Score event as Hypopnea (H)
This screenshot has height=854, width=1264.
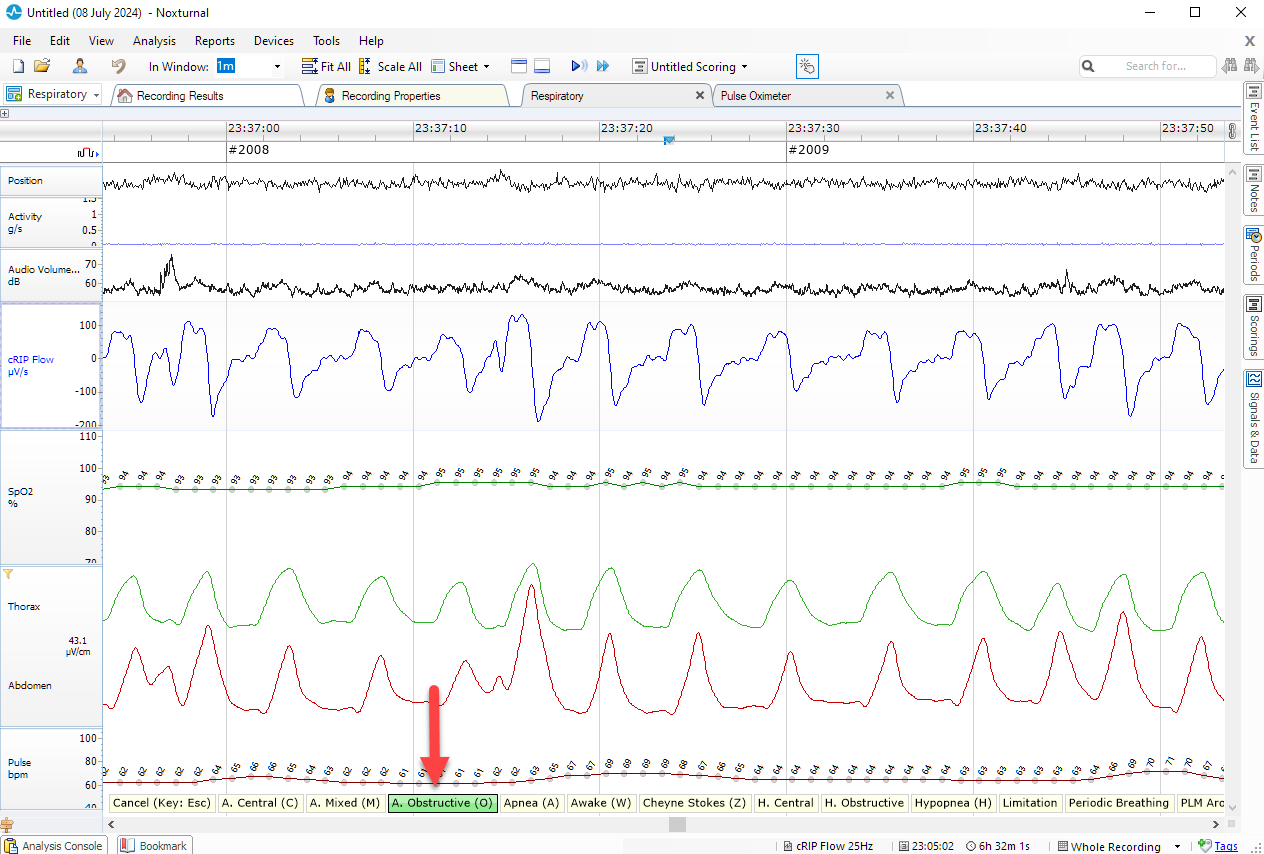point(954,803)
